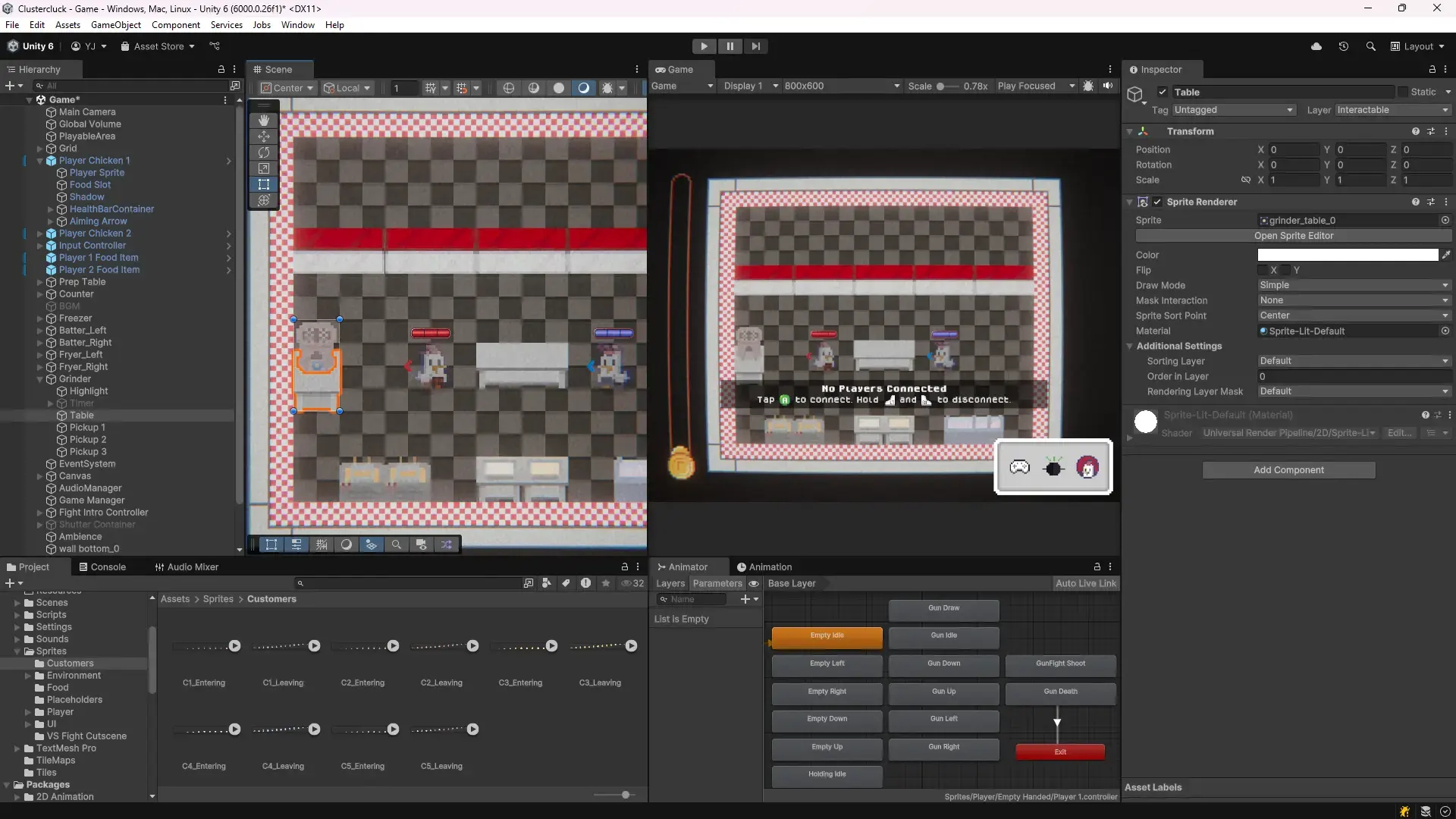This screenshot has width=1456, height=819.
Task: Open the Draw Mode dropdown
Action: pos(1354,285)
